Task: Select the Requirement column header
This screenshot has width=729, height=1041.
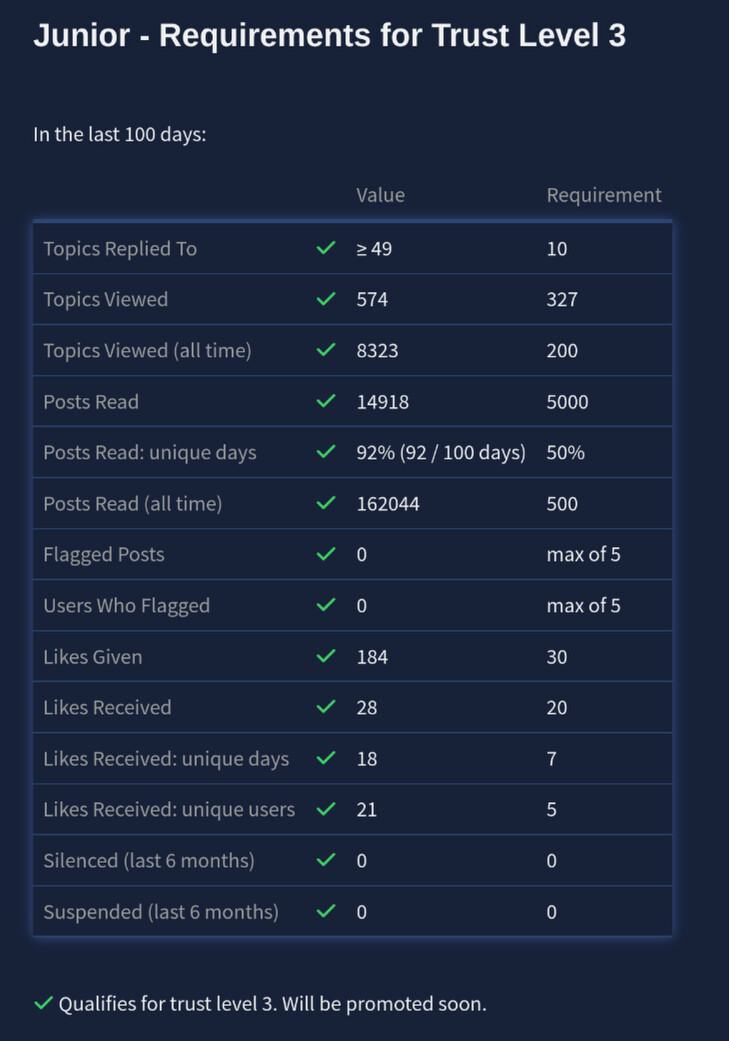Action: pos(603,195)
